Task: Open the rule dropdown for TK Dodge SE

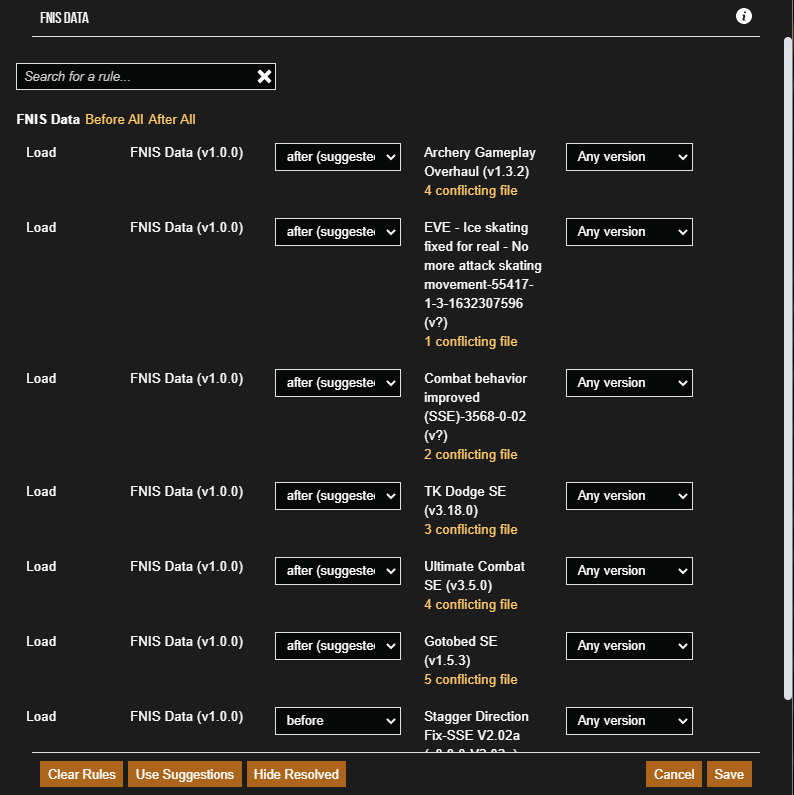Action: click(x=338, y=496)
